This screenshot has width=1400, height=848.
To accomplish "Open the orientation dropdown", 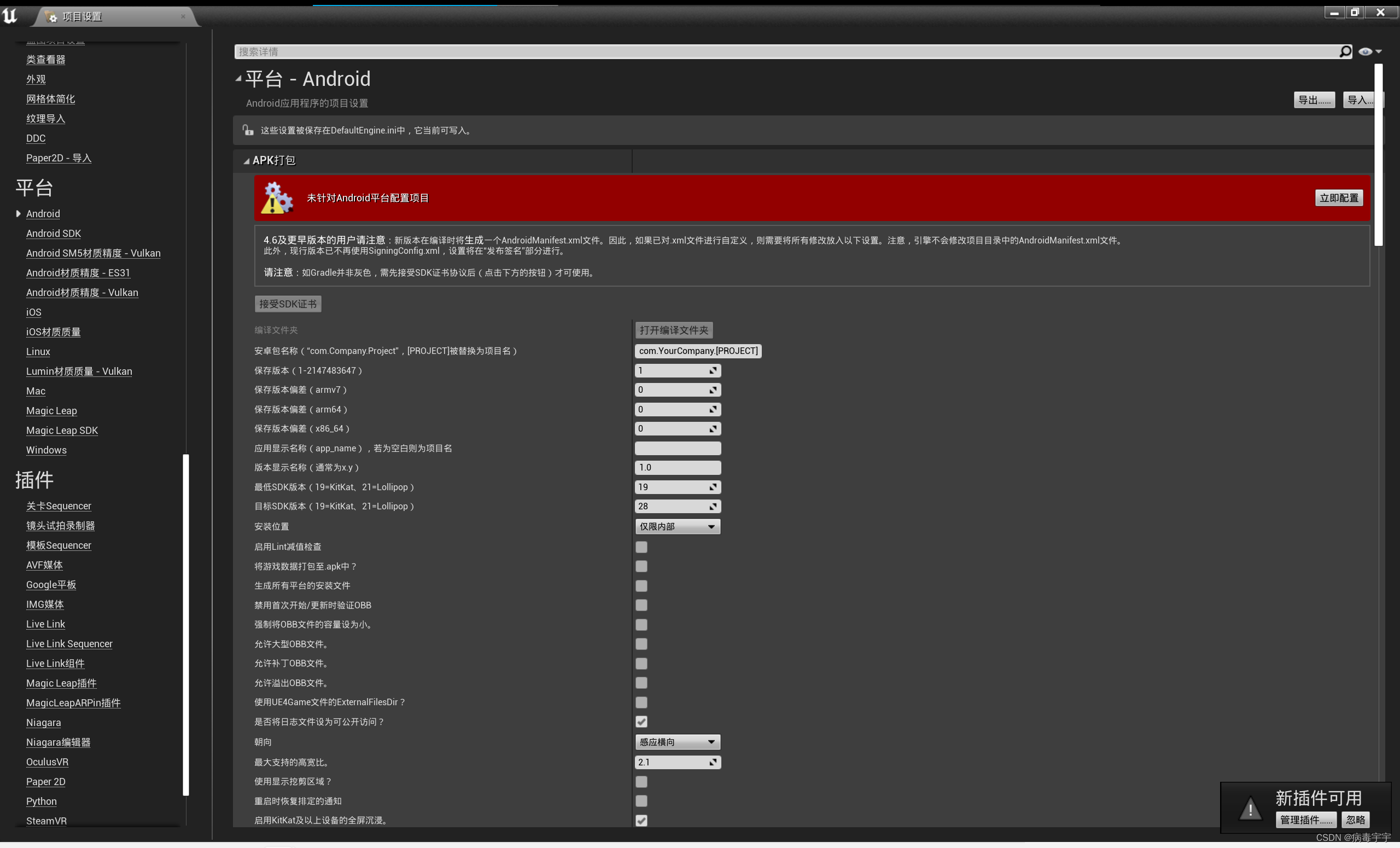I will click(677, 742).
